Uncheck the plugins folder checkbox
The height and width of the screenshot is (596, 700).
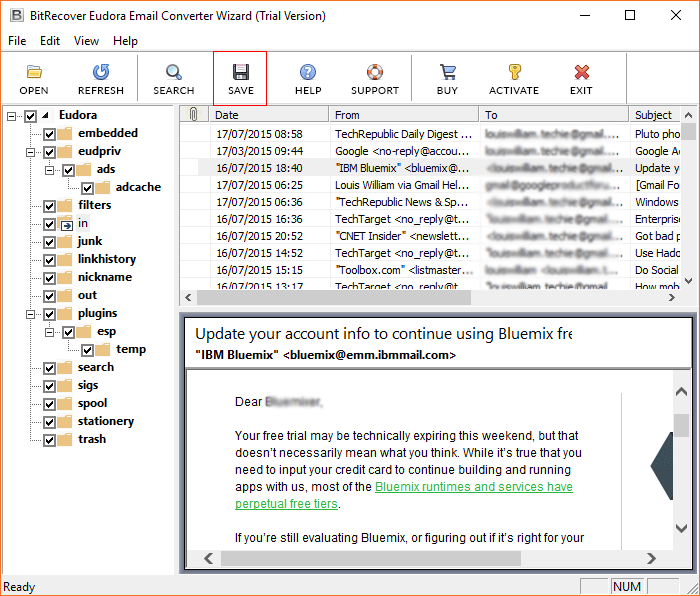[x=50, y=314]
